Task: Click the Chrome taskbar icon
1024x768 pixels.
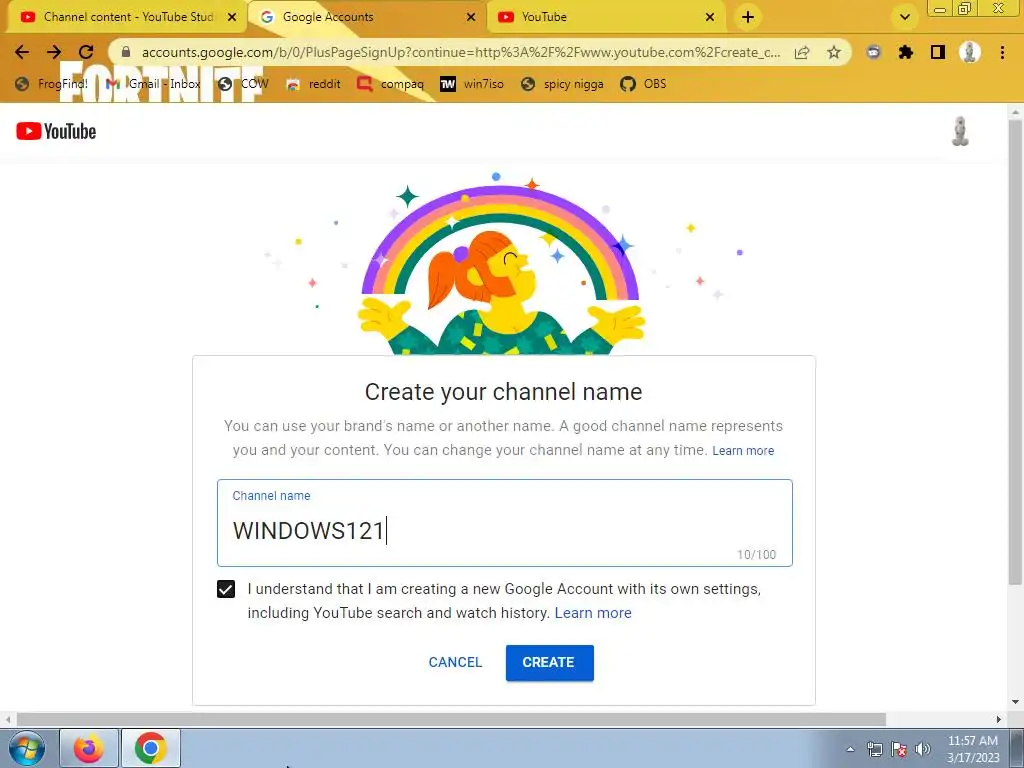Action: coord(151,748)
